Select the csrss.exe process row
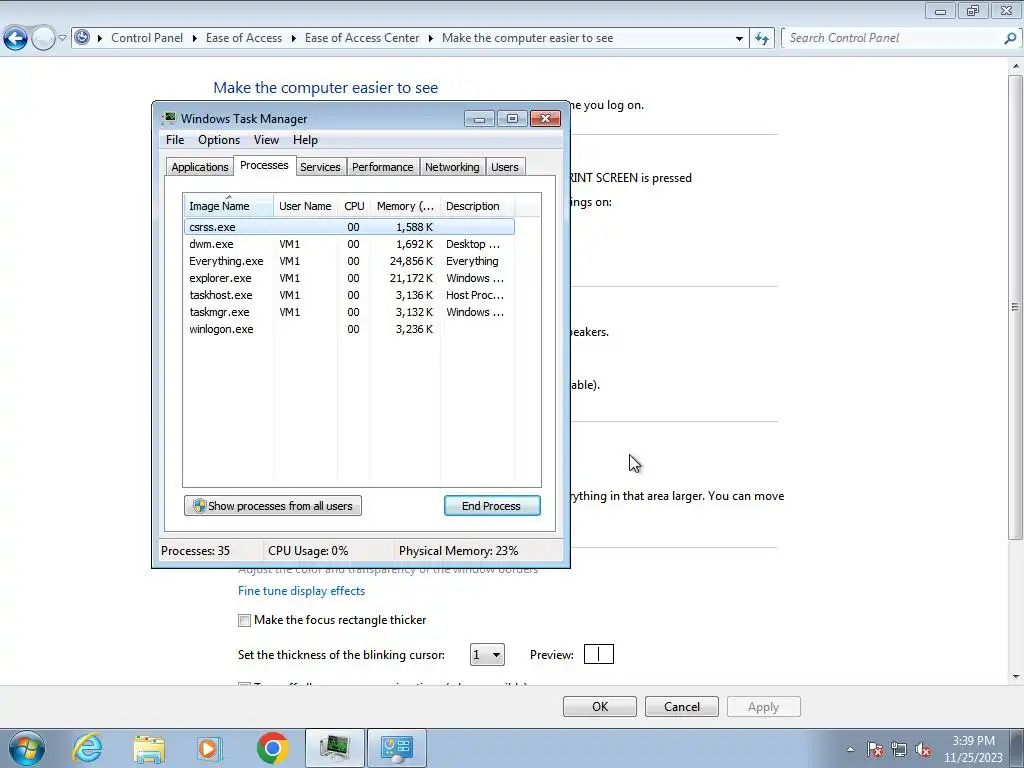This screenshot has height=768, width=1024. (349, 227)
